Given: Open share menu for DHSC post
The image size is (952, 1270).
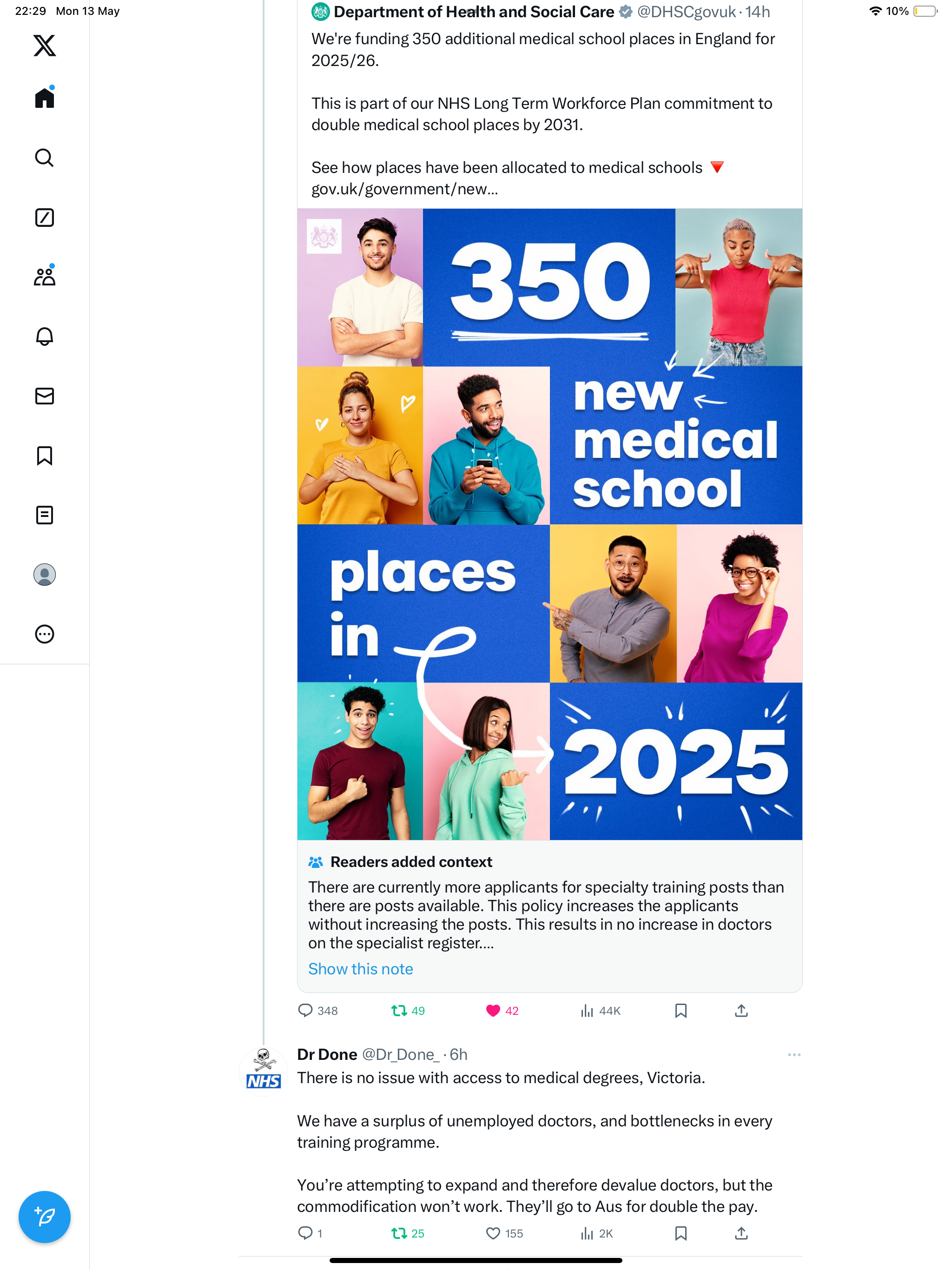Looking at the screenshot, I should [741, 1011].
